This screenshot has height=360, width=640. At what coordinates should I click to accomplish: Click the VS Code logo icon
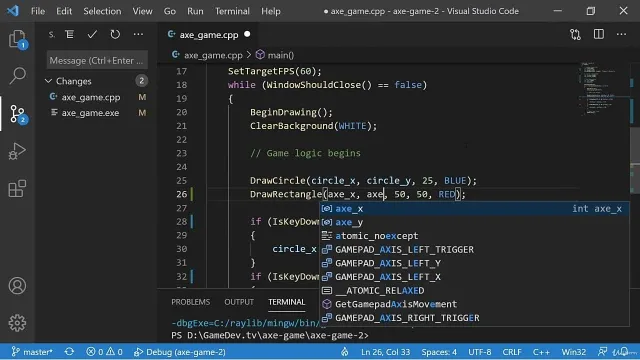click(13, 11)
